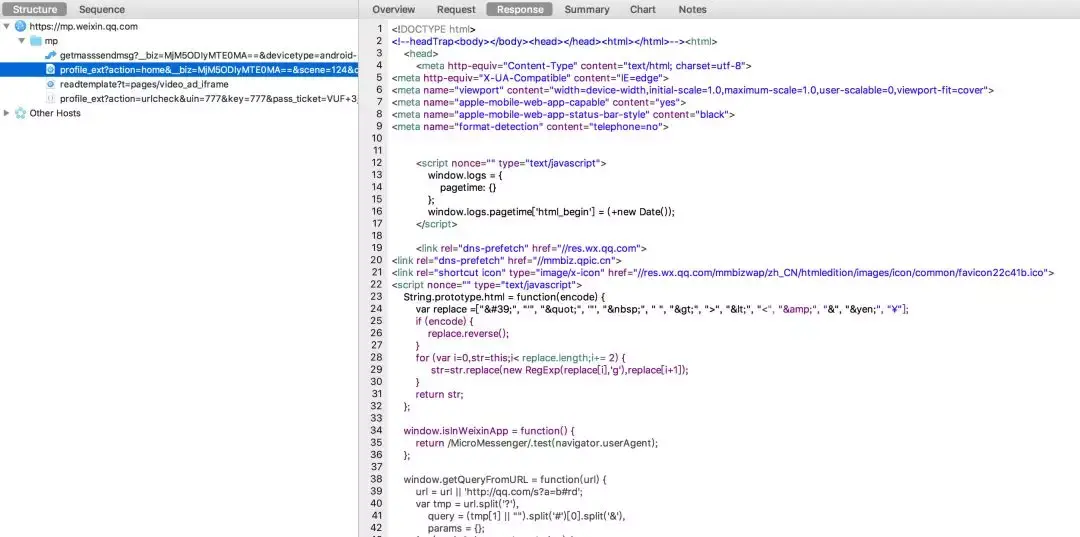Click the getmasssendmsg request arrow icon
Screen dimensions: 1080x537
(x=50, y=55)
